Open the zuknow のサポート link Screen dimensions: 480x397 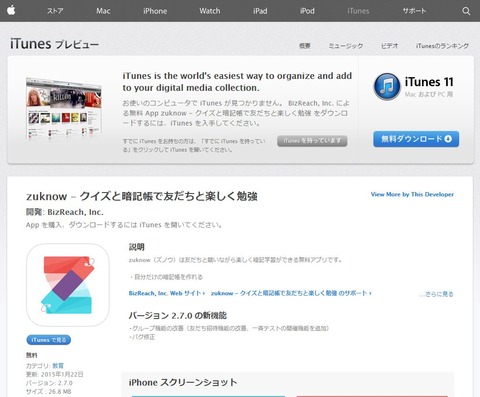point(291,293)
